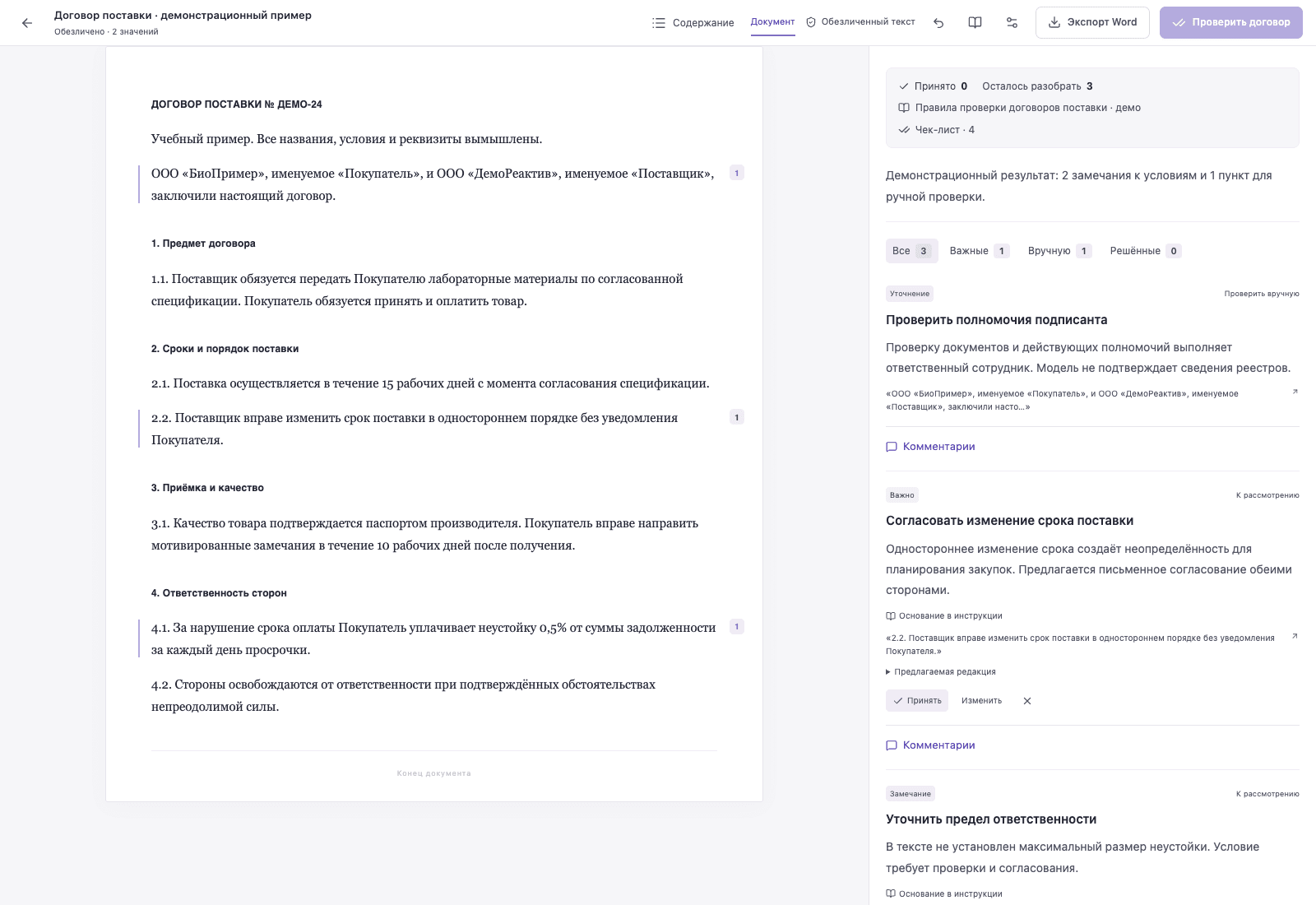Viewport: 1316px width, 905px height.
Task: Show the Решённые findings
Action: coord(1146,251)
